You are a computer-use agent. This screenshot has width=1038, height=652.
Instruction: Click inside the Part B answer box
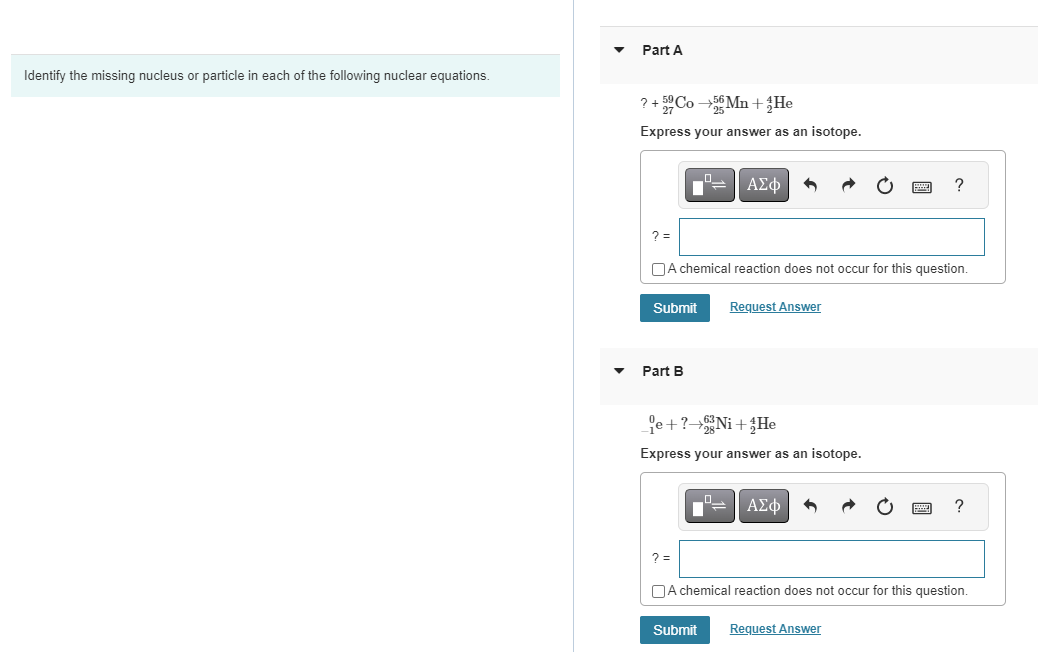coord(831,558)
